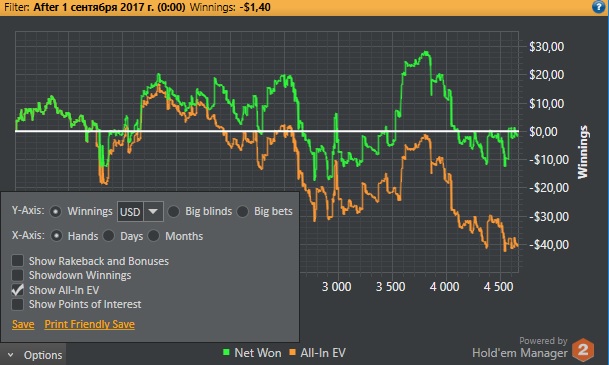
Task: Click the -$10,00 axis label
Action: coord(549,160)
